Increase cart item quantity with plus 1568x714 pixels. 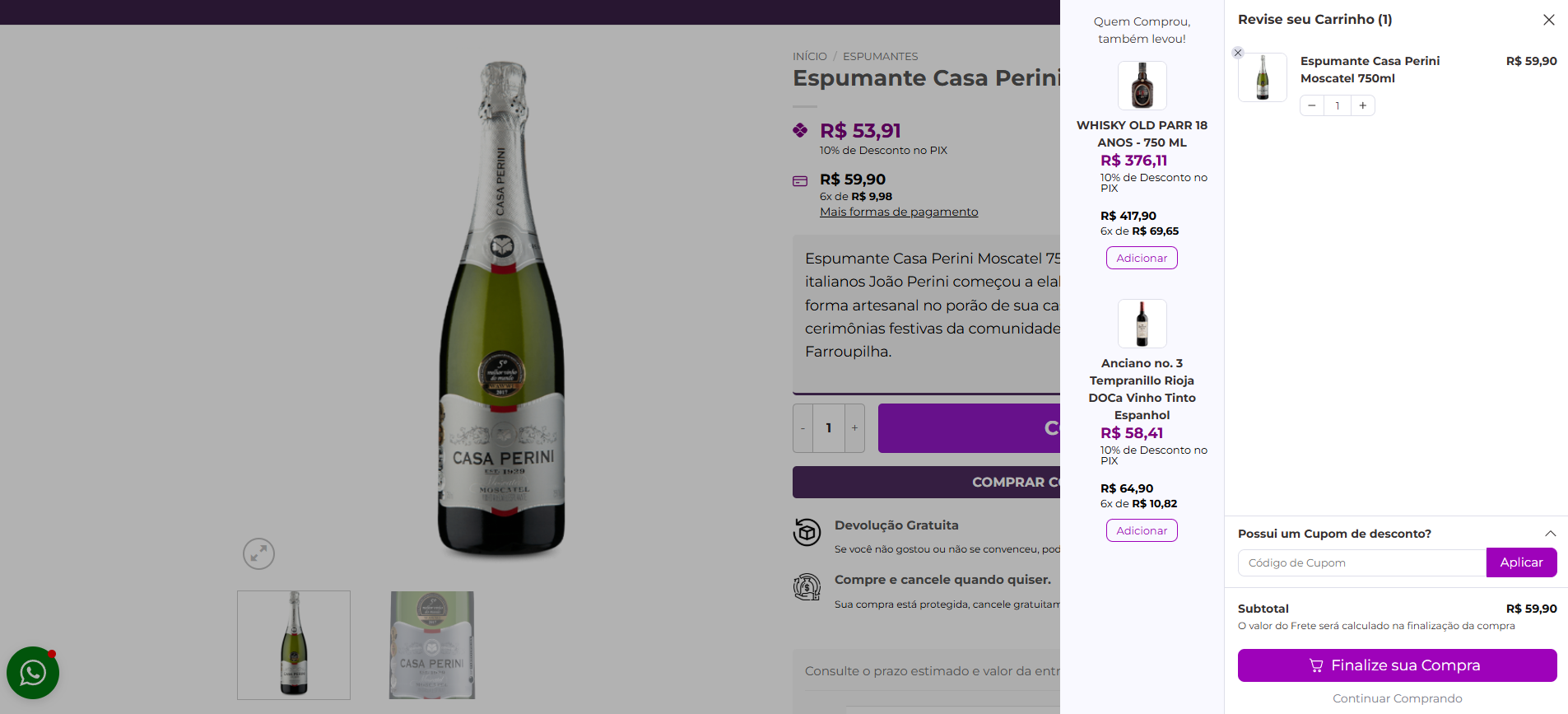tap(1363, 105)
